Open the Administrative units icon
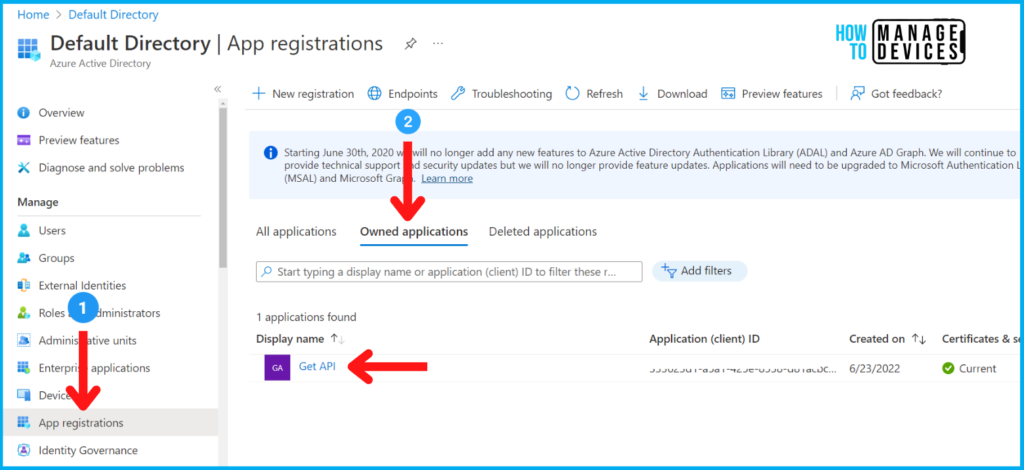 coord(24,340)
